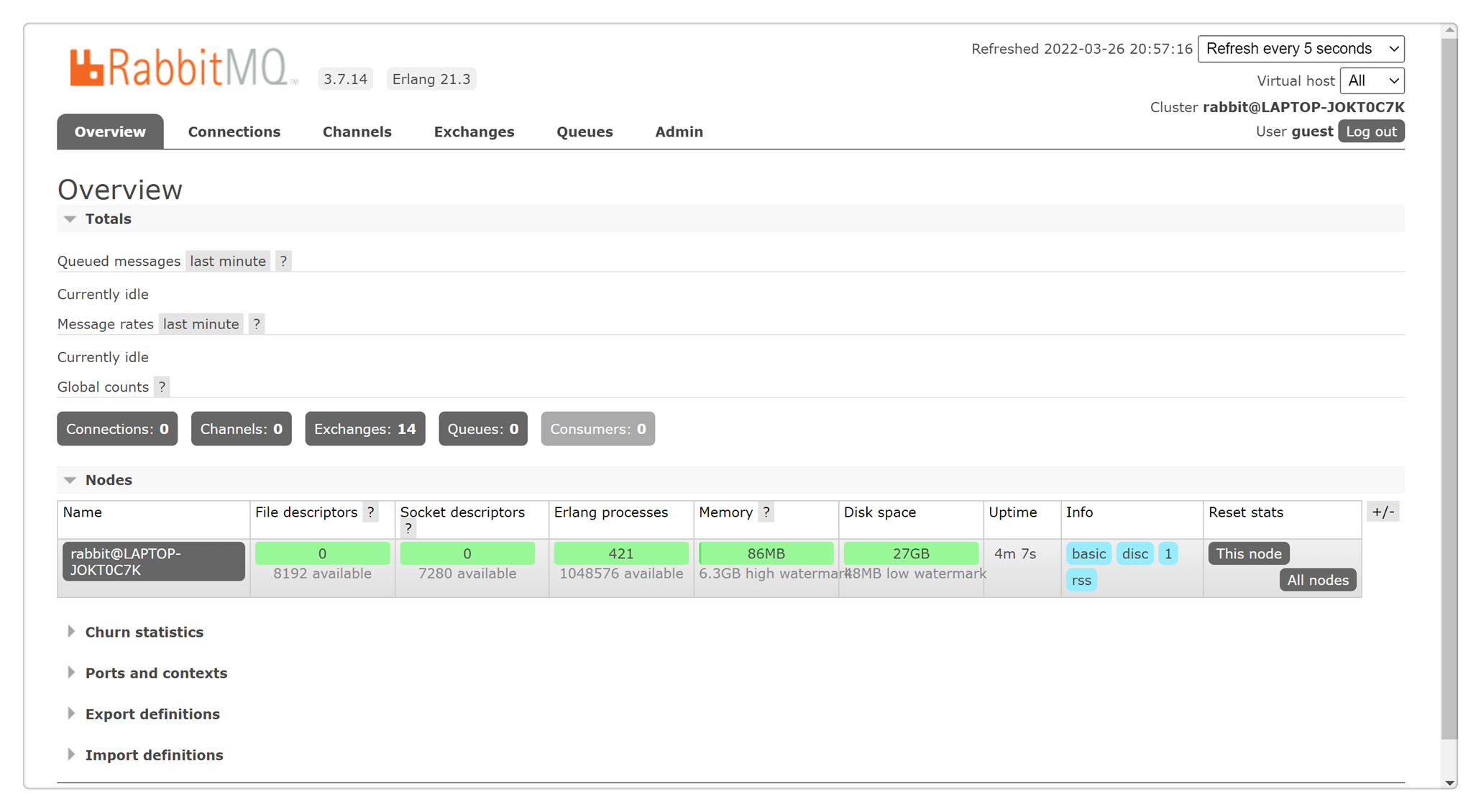Image resolution: width=1481 pixels, height=812 pixels.
Task: Open help for File descriptors column
Action: pyautogui.click(x=371, y=512)
